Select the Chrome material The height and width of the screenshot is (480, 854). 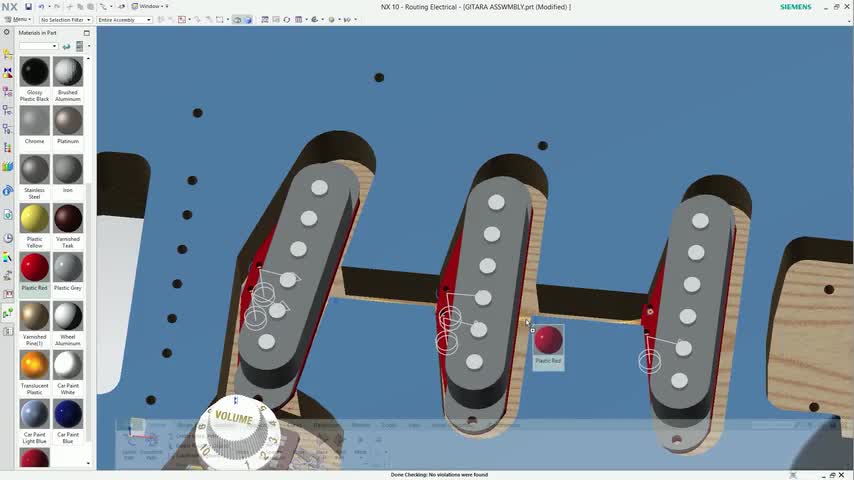point(34,125)
